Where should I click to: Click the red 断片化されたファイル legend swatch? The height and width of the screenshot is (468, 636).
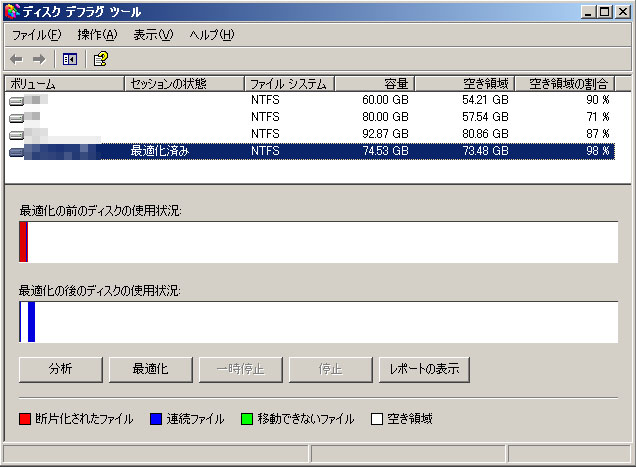click(25, 419)
